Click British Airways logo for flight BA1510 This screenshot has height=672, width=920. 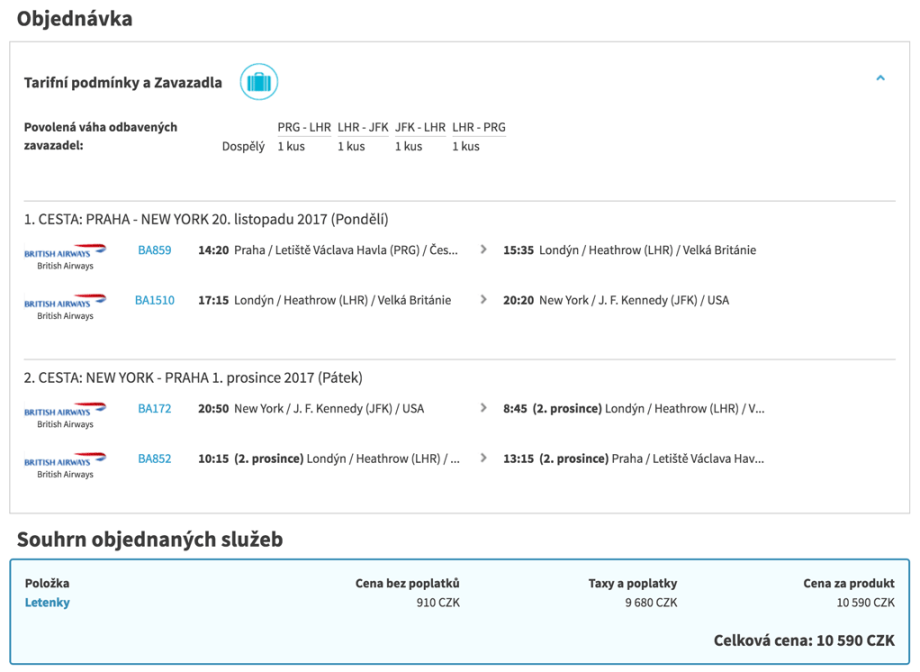(65, 307)
